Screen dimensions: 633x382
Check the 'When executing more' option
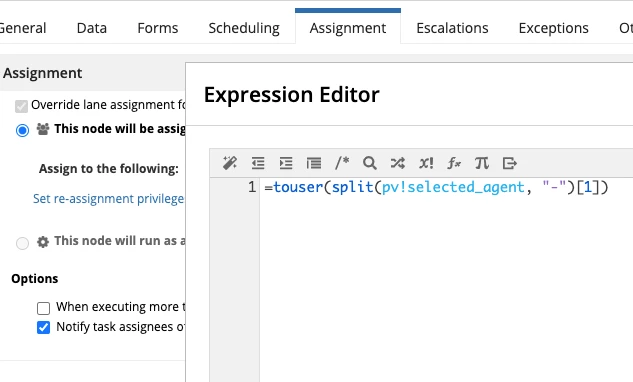(43, 308)
